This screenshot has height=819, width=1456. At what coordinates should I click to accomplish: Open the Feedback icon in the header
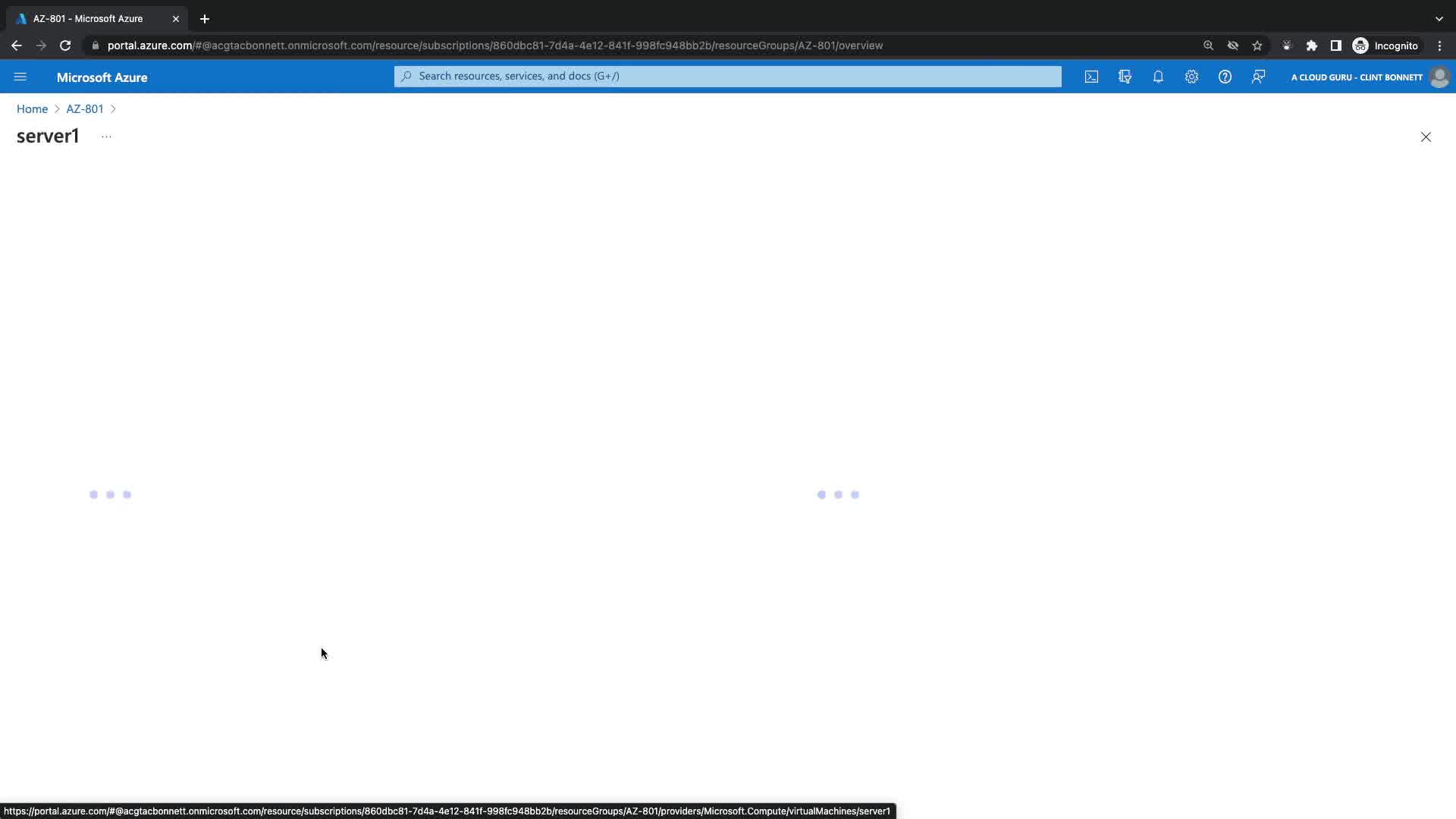(1258, 77)
